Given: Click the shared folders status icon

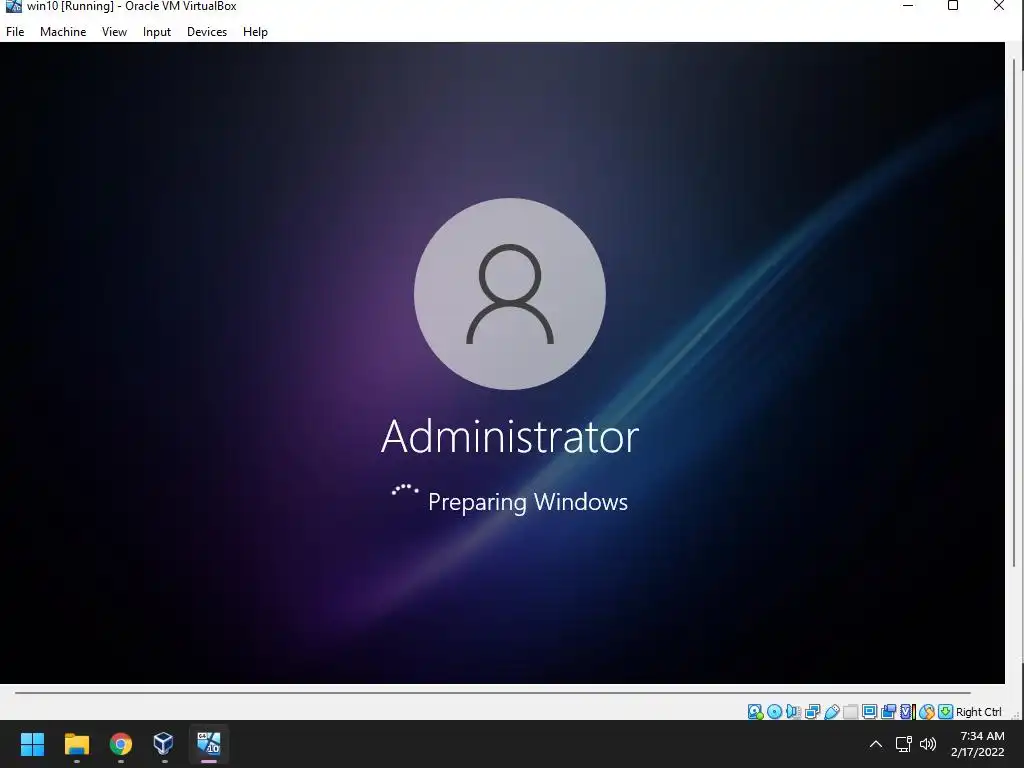Looking at the screenshot, I should [x=850, y=712].
